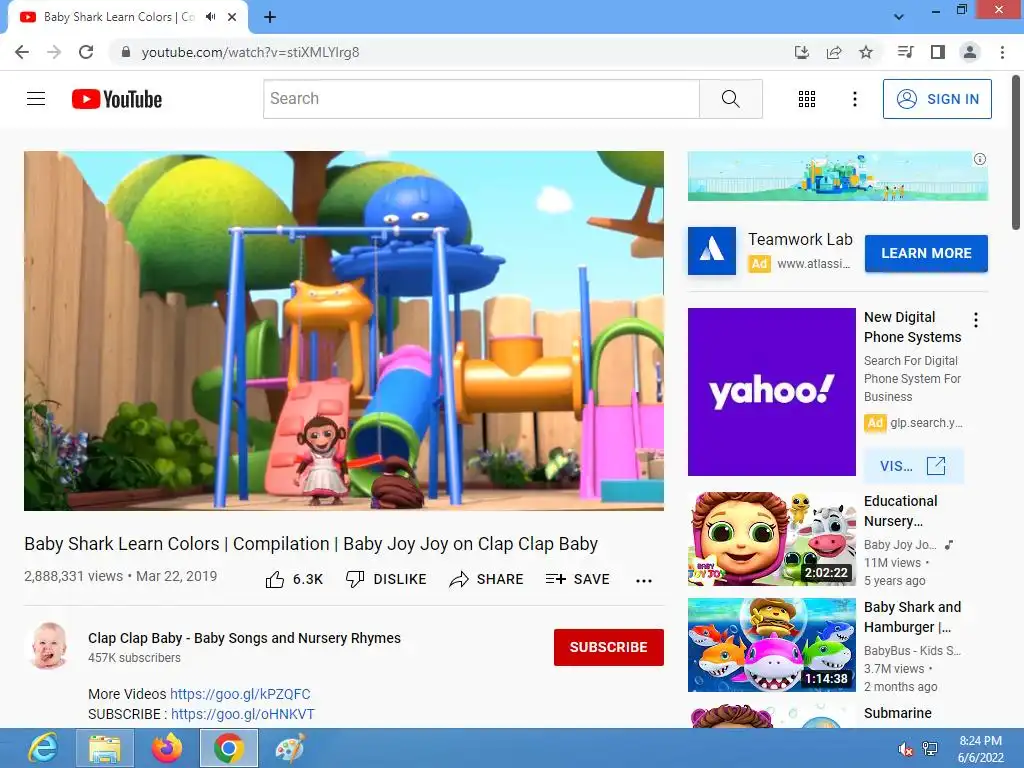Click the channel baby avatar
The height and width of the screenshot is (768, 1024).
[x=49, y=646]
